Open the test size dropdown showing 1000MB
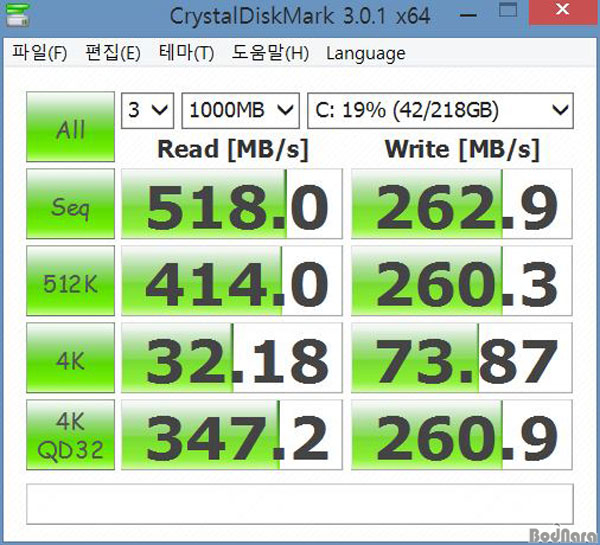Image resolution: width=600 pixels, height=545 pixels. coord(240,111)
